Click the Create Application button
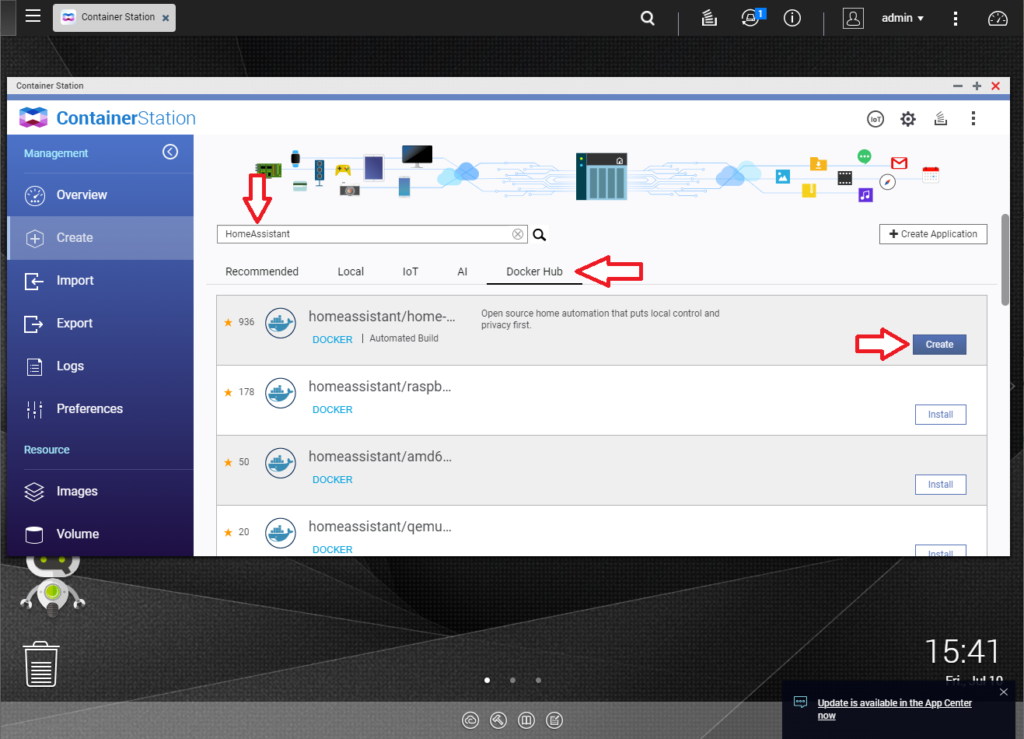Viewport: 1024px width, 739px height. [933, 234]
